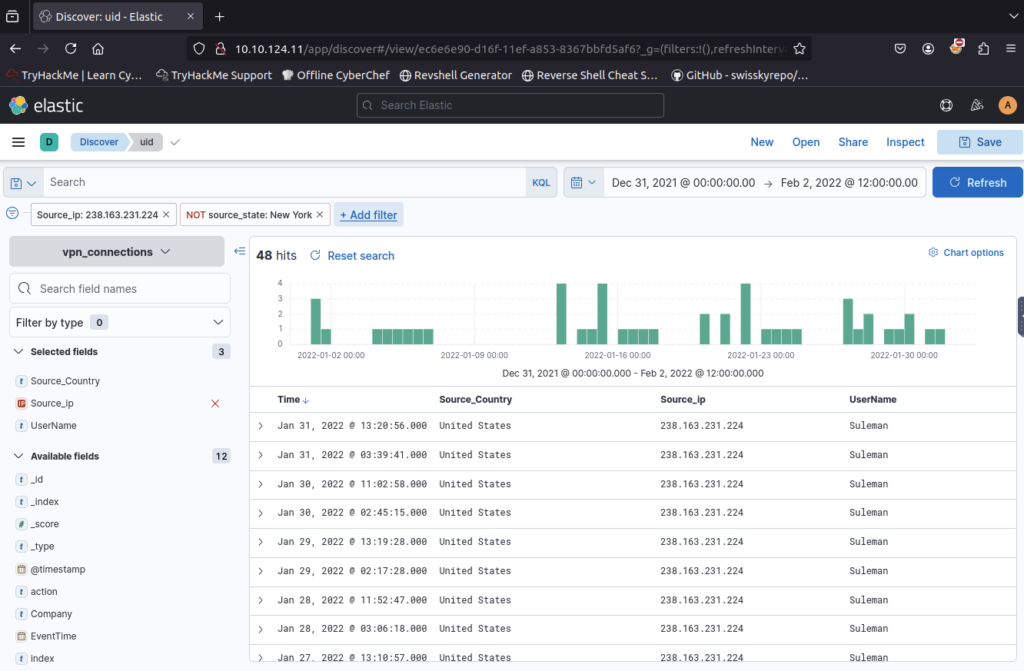Open the TryHackMe Support bookmark
This screenshot has width=1024, height=671.
214,75
